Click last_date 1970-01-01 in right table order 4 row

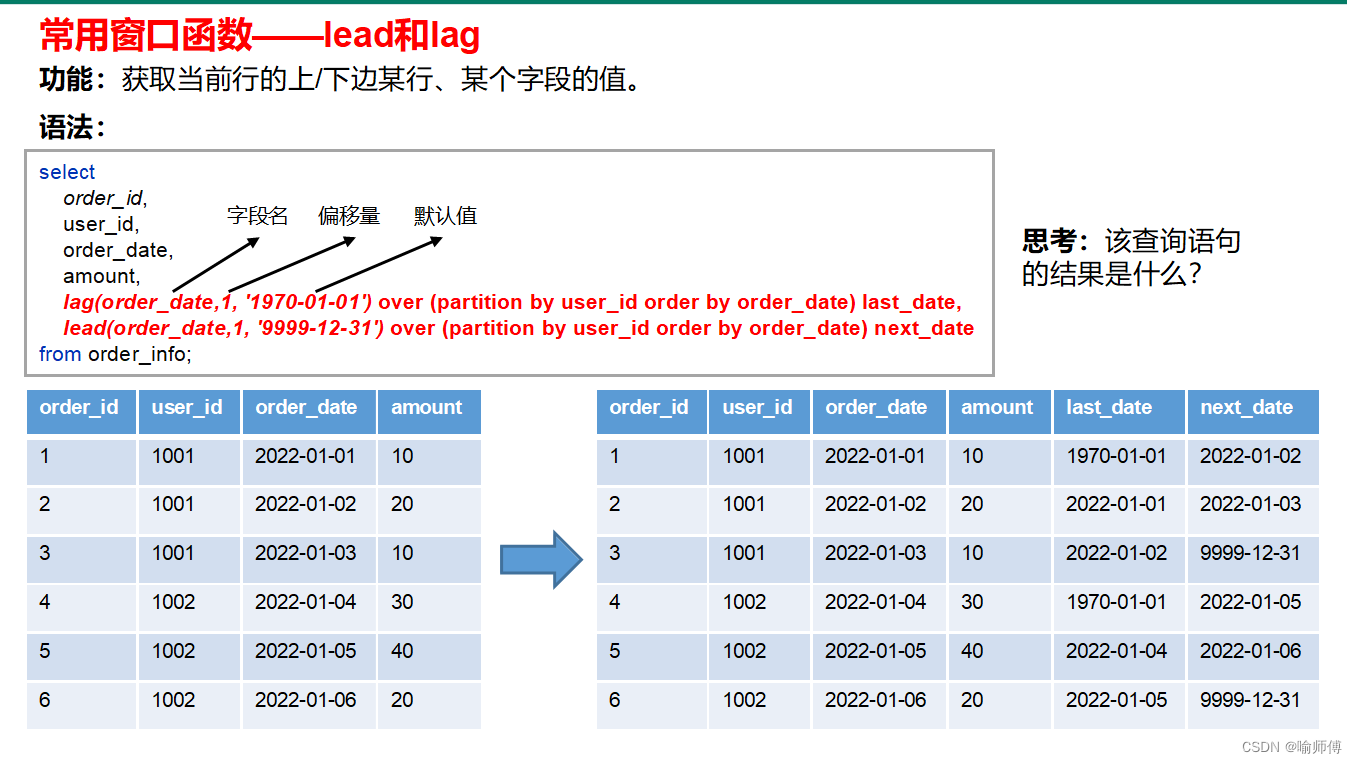pyautogui.click(x=1116, y=602)
